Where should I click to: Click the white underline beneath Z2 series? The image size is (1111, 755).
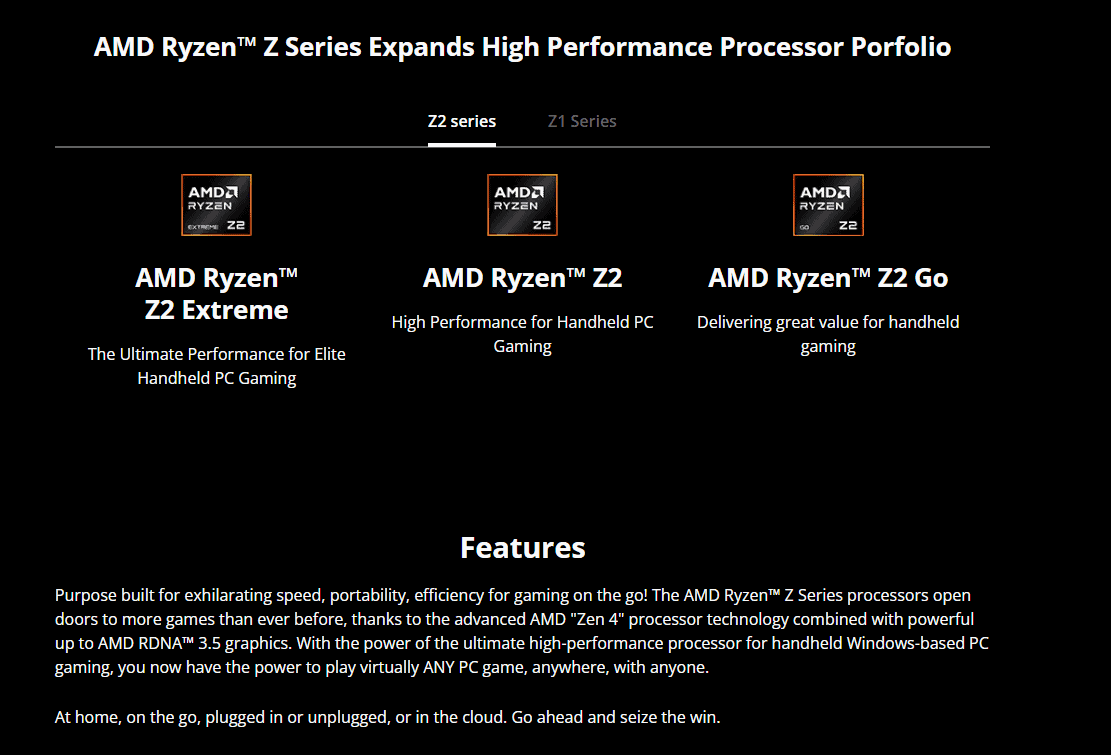(461, 144)
